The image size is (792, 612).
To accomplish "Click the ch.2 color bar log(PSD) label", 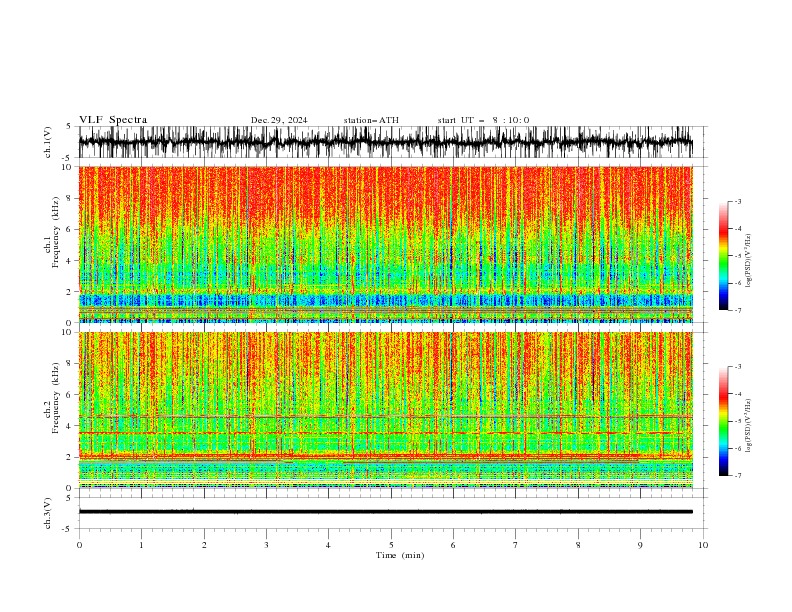I will 748,426.
